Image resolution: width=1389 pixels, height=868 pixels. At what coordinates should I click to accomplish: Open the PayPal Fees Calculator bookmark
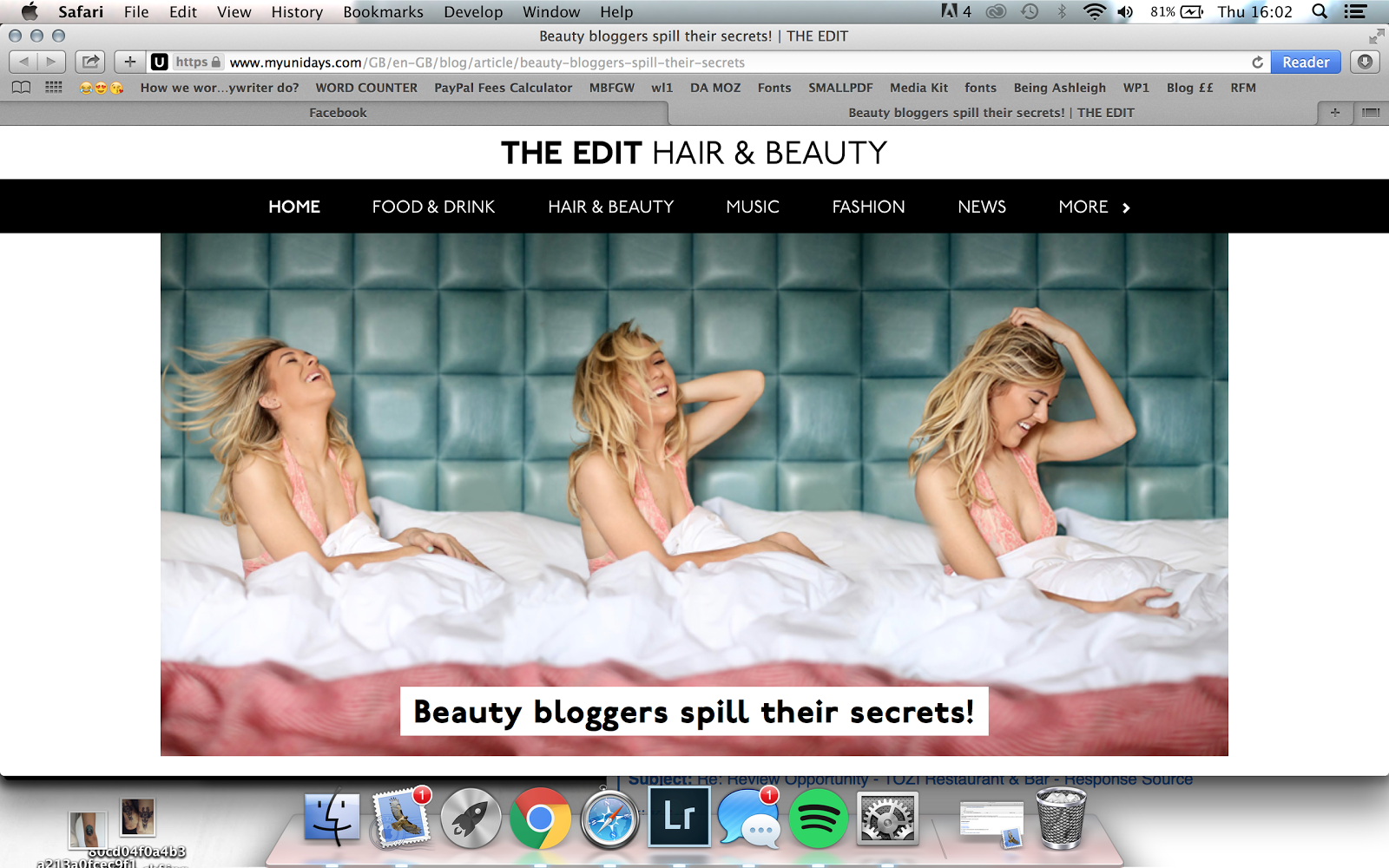coord(503,88)
